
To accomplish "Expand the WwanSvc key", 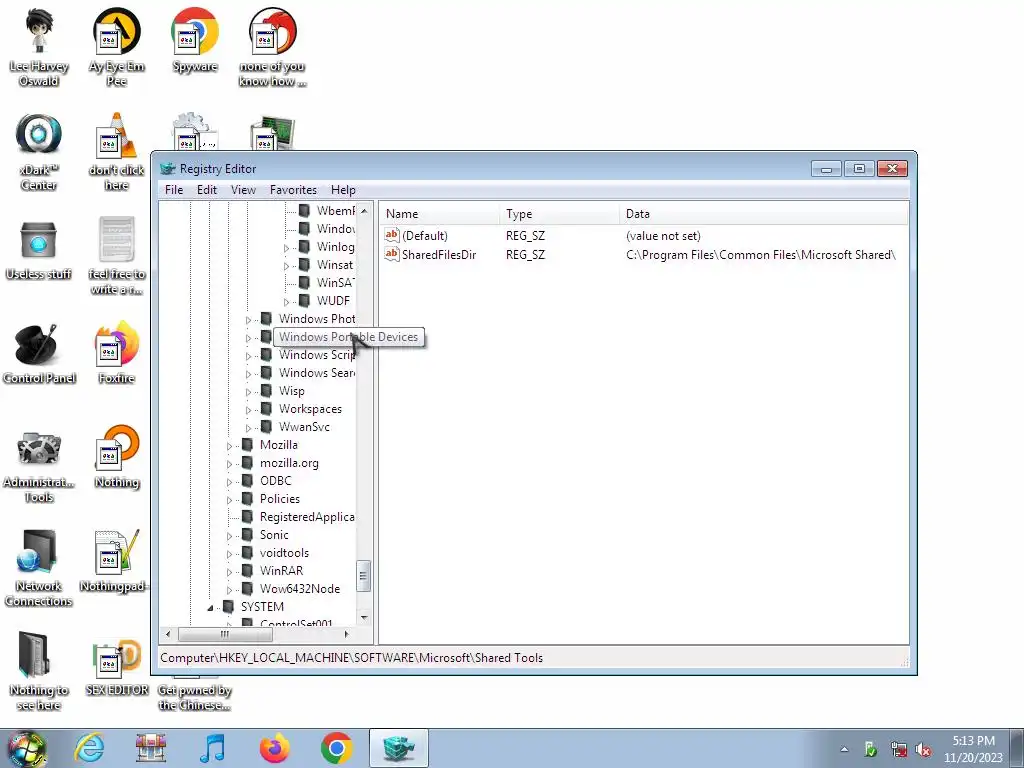I will click(248, 428).
